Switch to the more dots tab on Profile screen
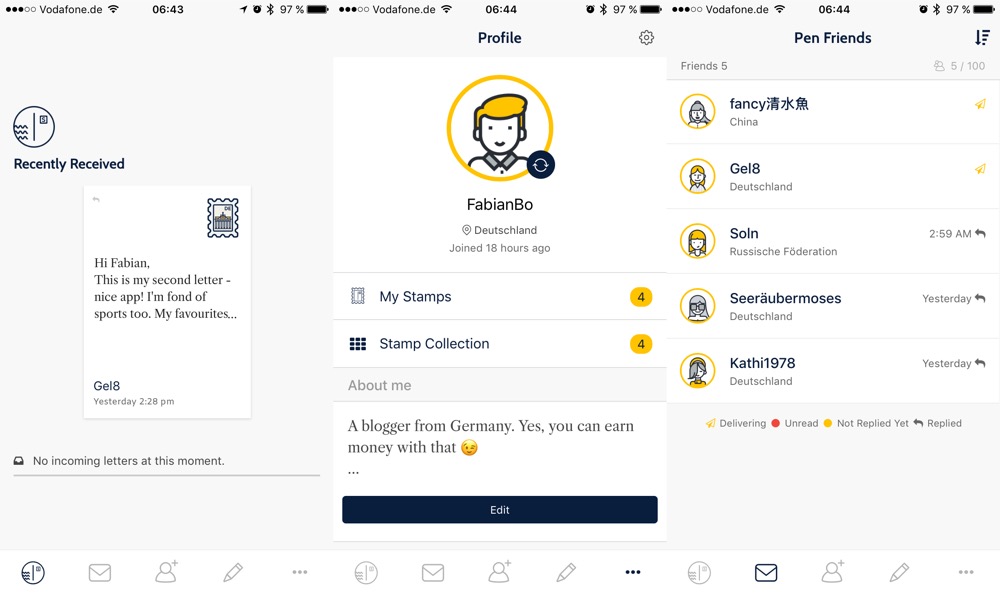This screenshot has height=593, width=1000. (x=633, y=572)
